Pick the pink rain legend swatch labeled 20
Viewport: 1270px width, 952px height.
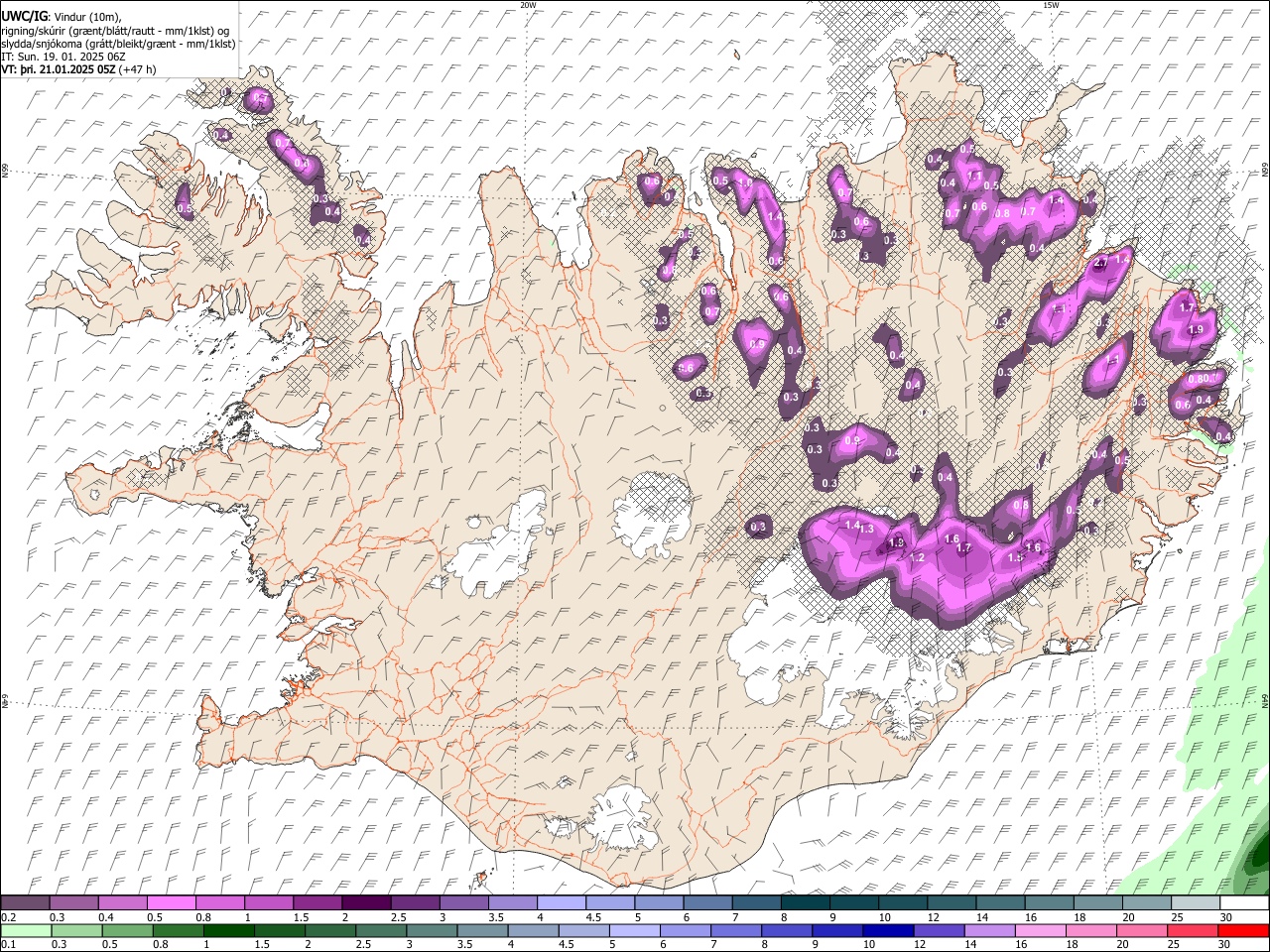click(1141, 930)
